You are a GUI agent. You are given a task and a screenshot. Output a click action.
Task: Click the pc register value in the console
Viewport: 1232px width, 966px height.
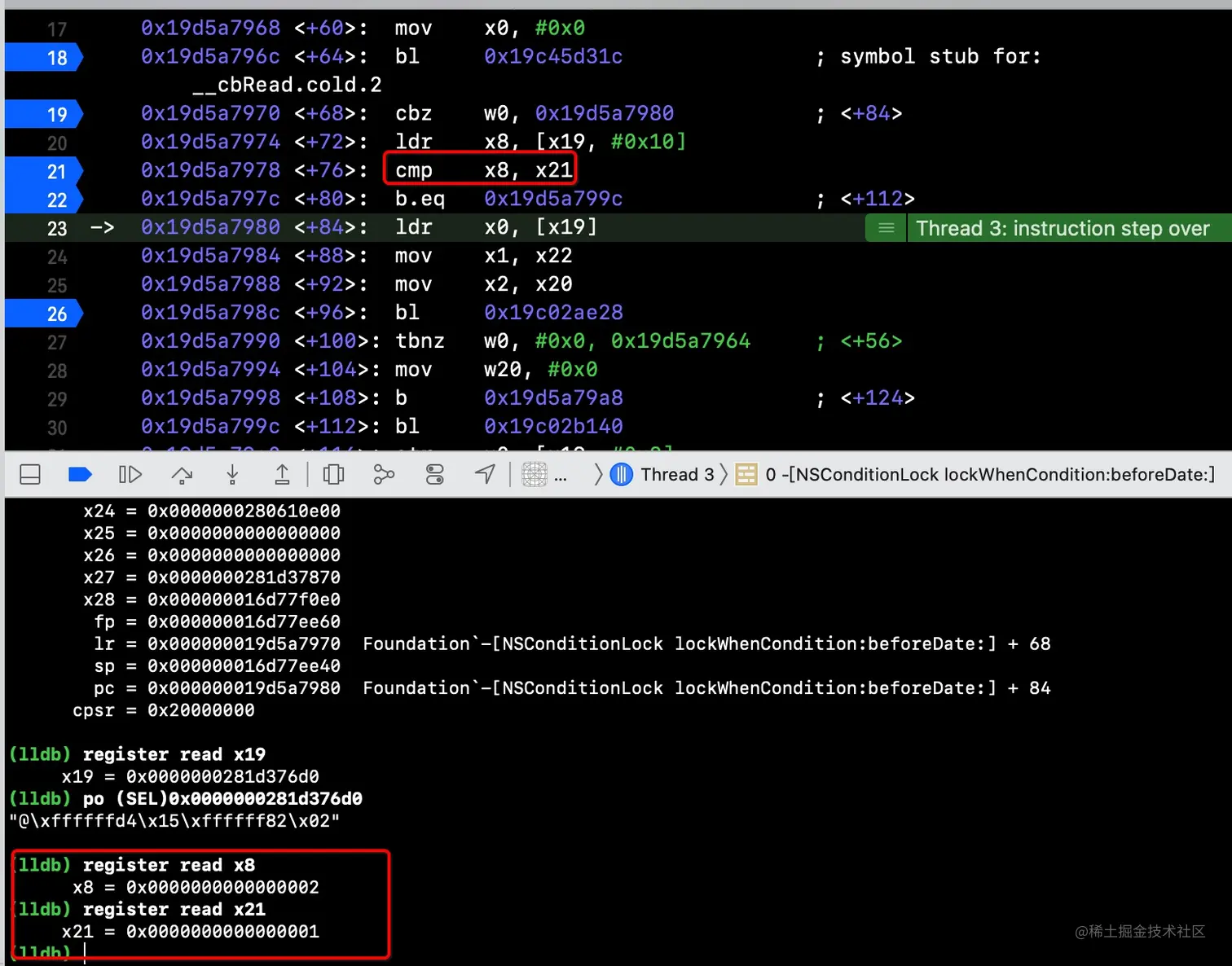(244, 688)
